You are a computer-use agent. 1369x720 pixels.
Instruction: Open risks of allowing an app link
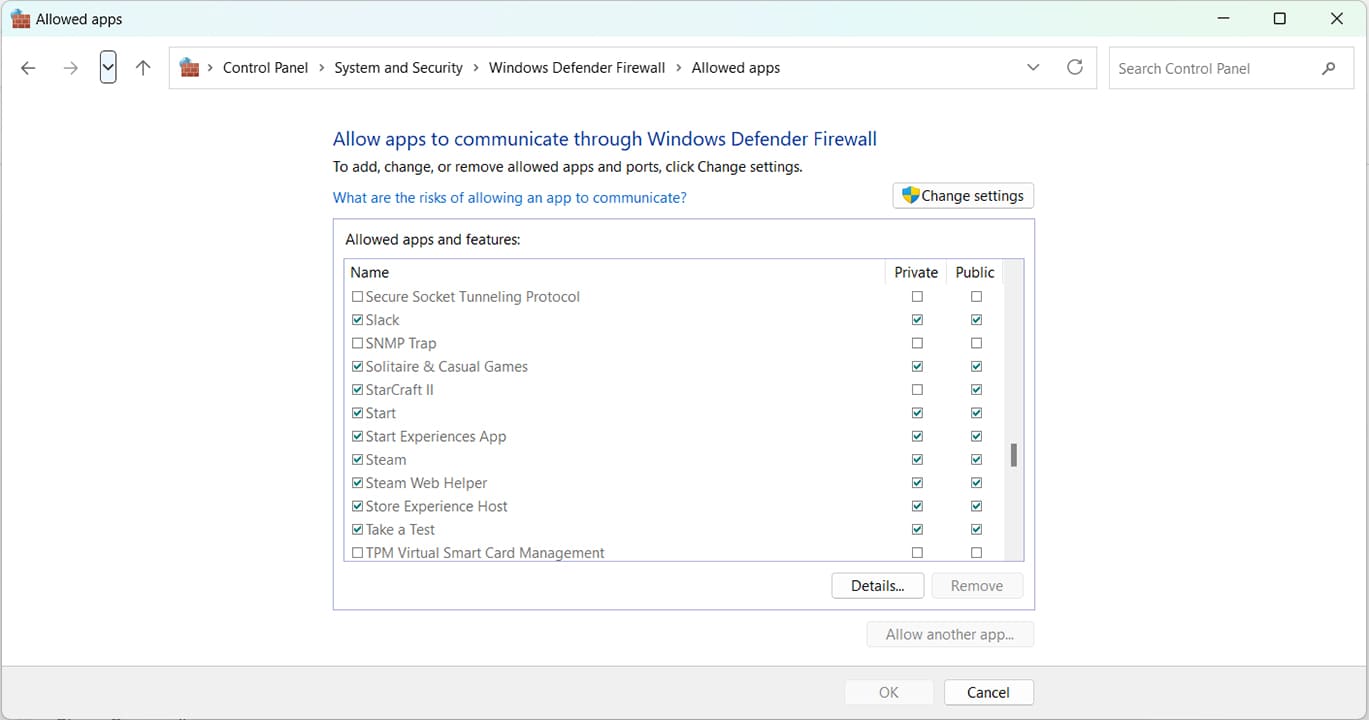tap(509, 198)
